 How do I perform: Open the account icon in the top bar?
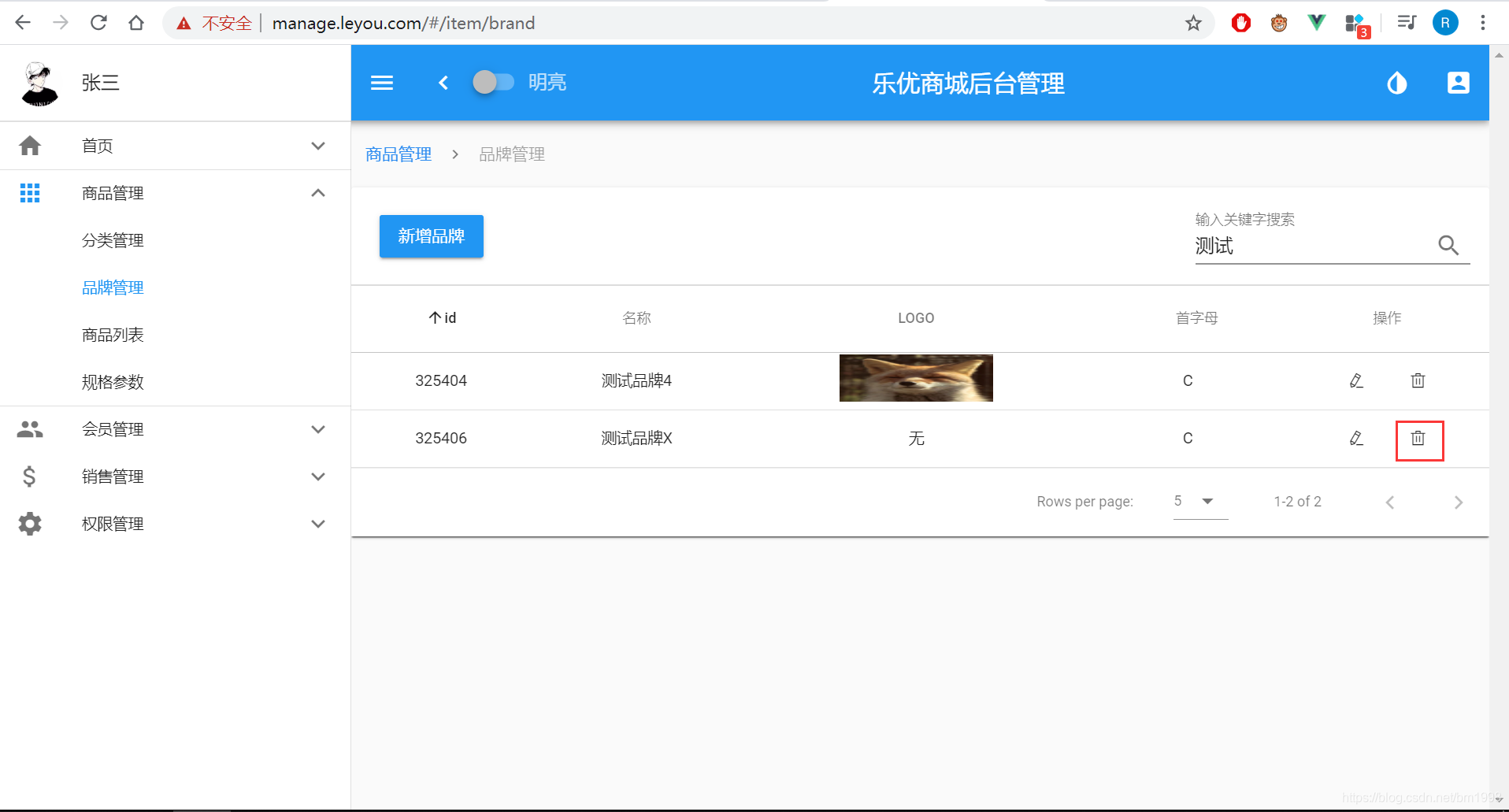pos(1458,83)
